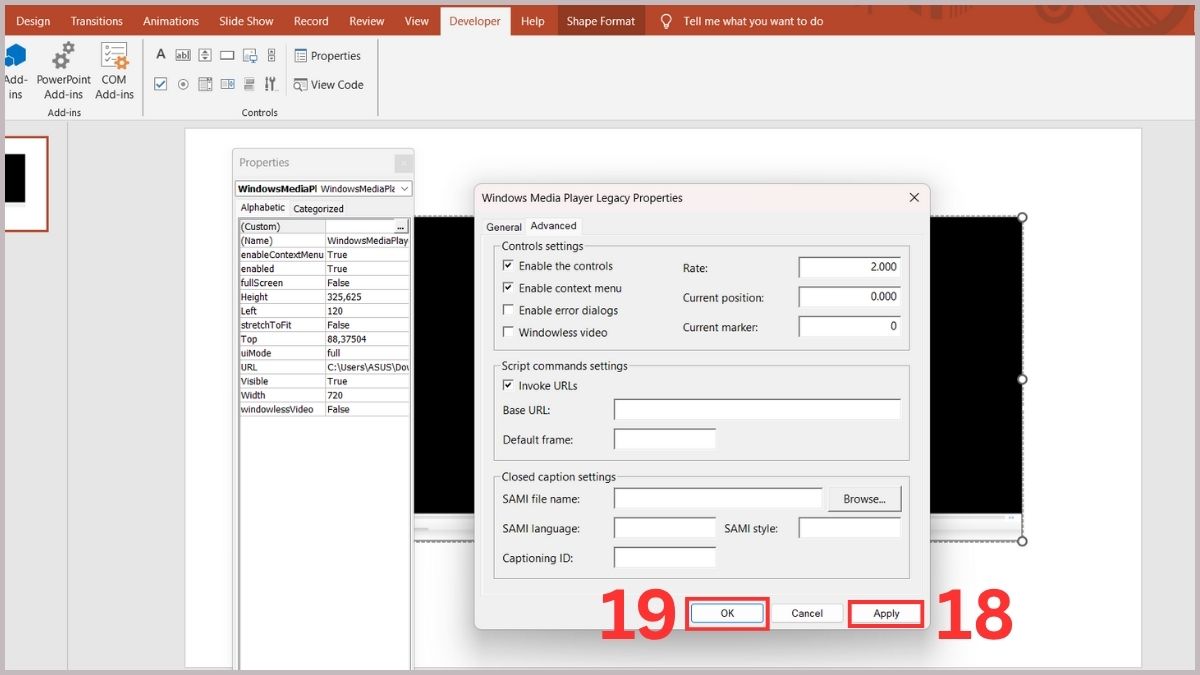Open the Developer ribbon tab
This screenshot has height=675, width=1200.
pyautogui.click(x=474, y=20)
